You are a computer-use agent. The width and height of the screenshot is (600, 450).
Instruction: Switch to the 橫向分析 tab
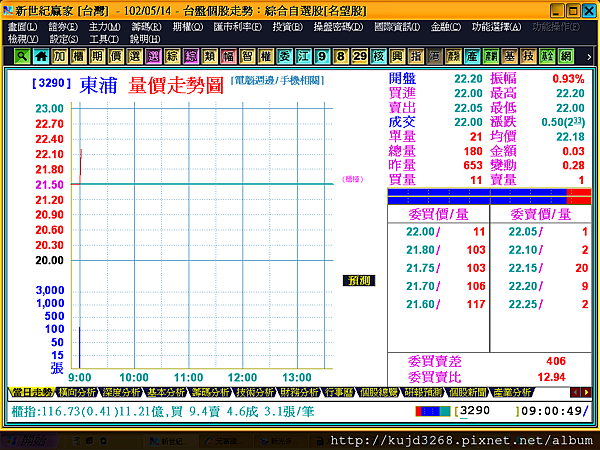coord(77,392)
